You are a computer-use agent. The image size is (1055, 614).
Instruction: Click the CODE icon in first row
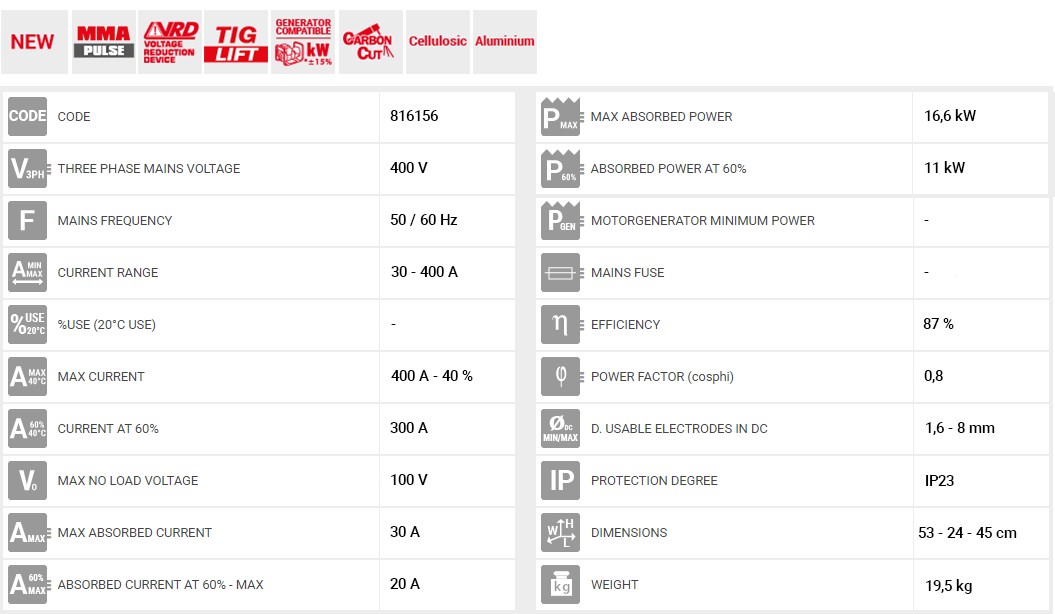[x=27, y=116]
